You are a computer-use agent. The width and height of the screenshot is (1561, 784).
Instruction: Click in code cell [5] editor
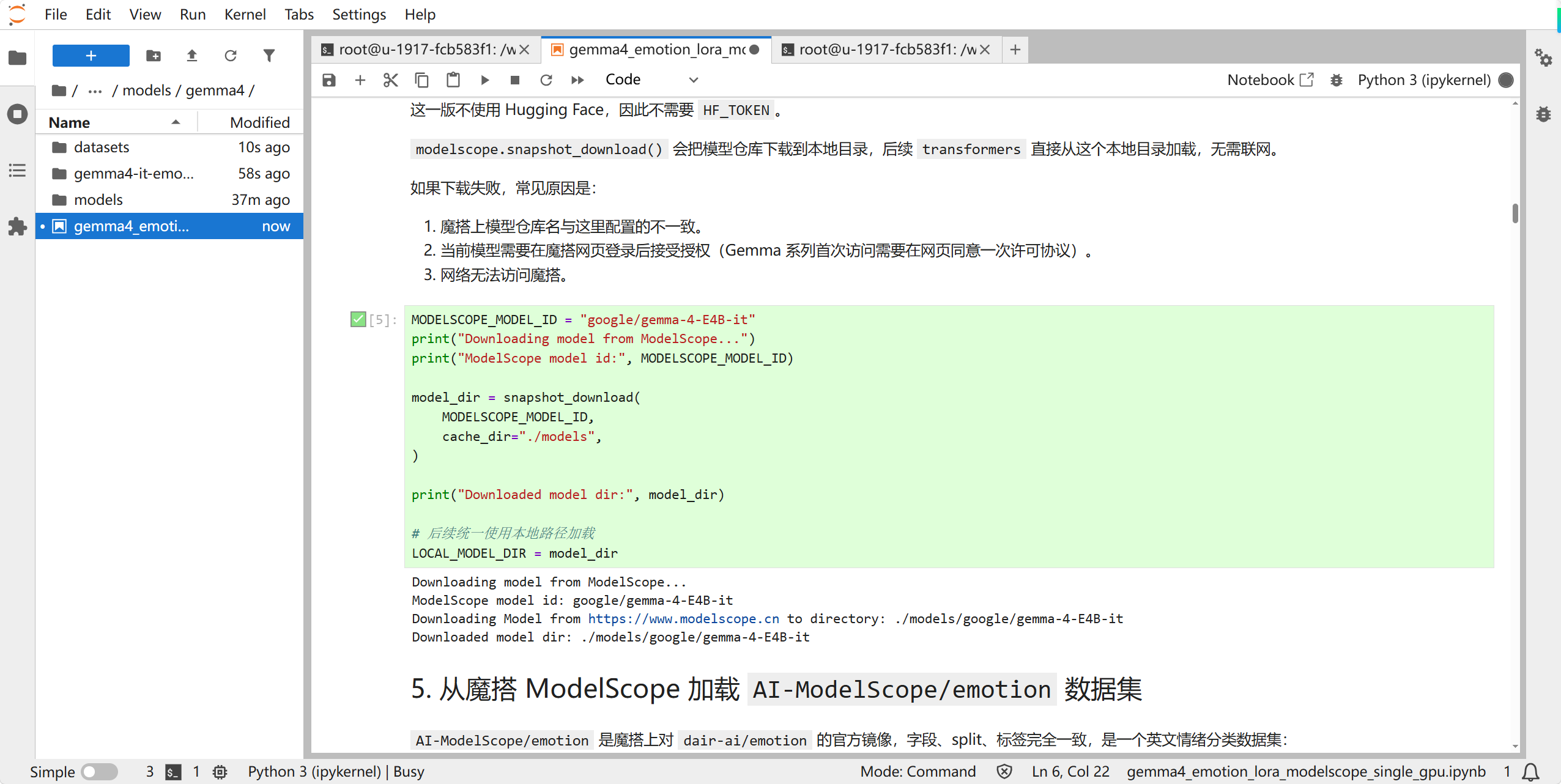pyautogui.click(x=949, y=437)
